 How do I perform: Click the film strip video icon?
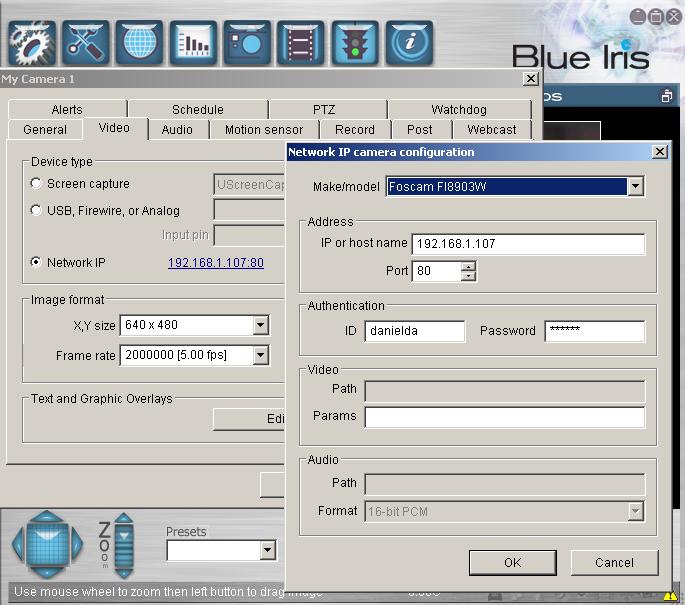pyautogui.click(x=301, y=43)
